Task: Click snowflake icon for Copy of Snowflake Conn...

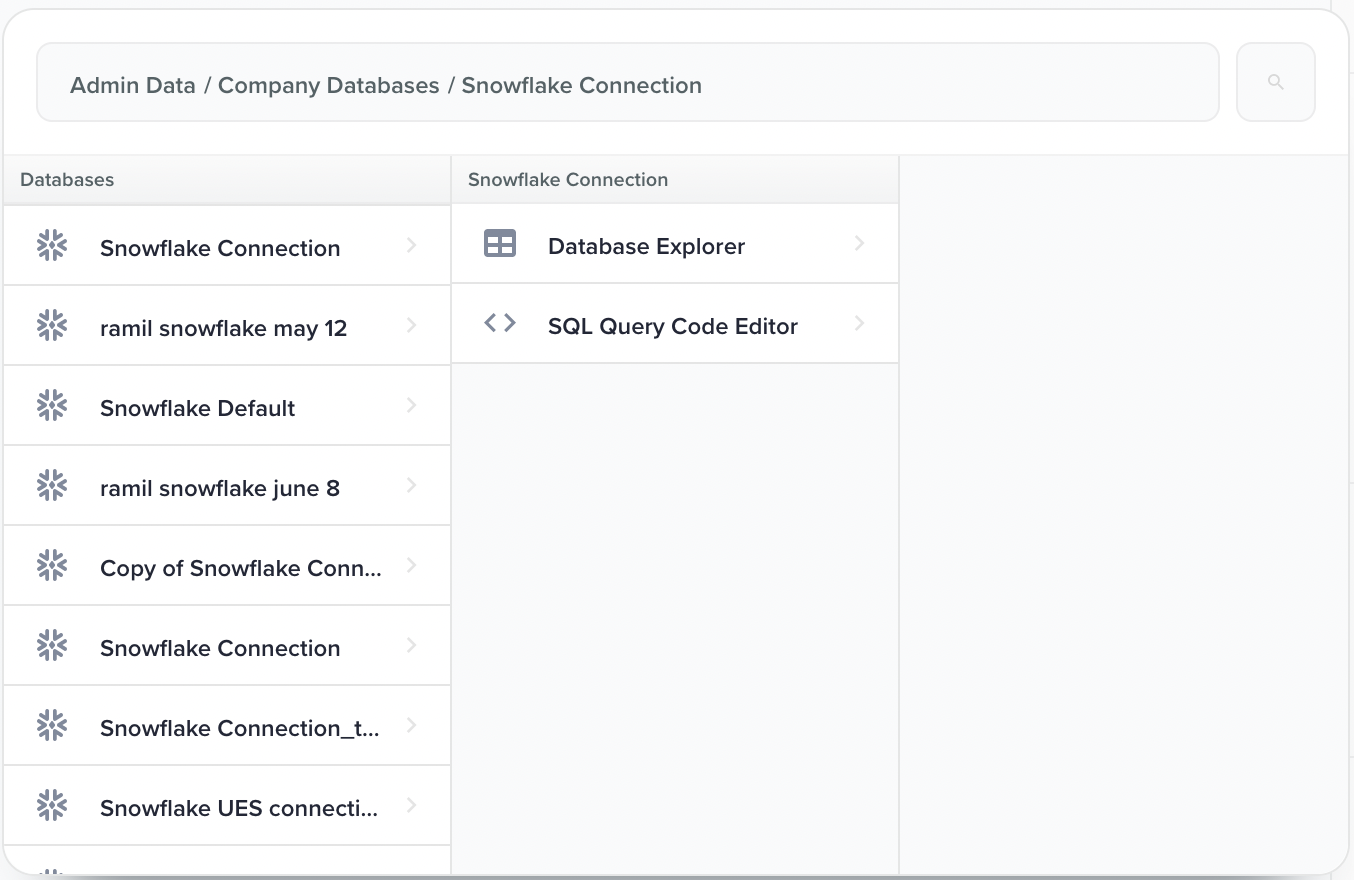Action: (51, 565)
